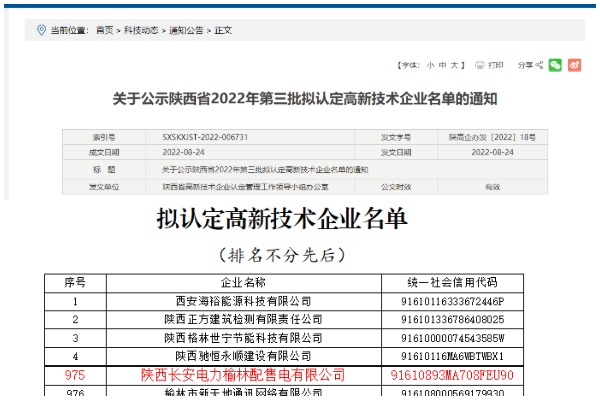Select company 陕西正方建筑检测有限责任公司
This screenshot has height=400, width=600.
[x=243, y=319]
